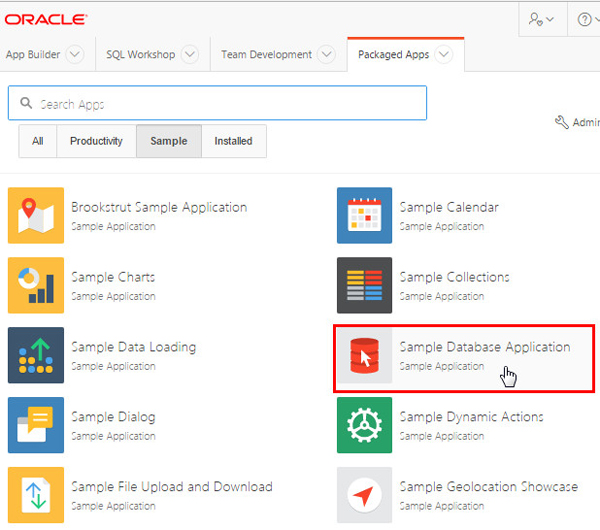Open the Packaged Apps tab
The width and height of the screenshot is (600, 530).
[394, 55]
